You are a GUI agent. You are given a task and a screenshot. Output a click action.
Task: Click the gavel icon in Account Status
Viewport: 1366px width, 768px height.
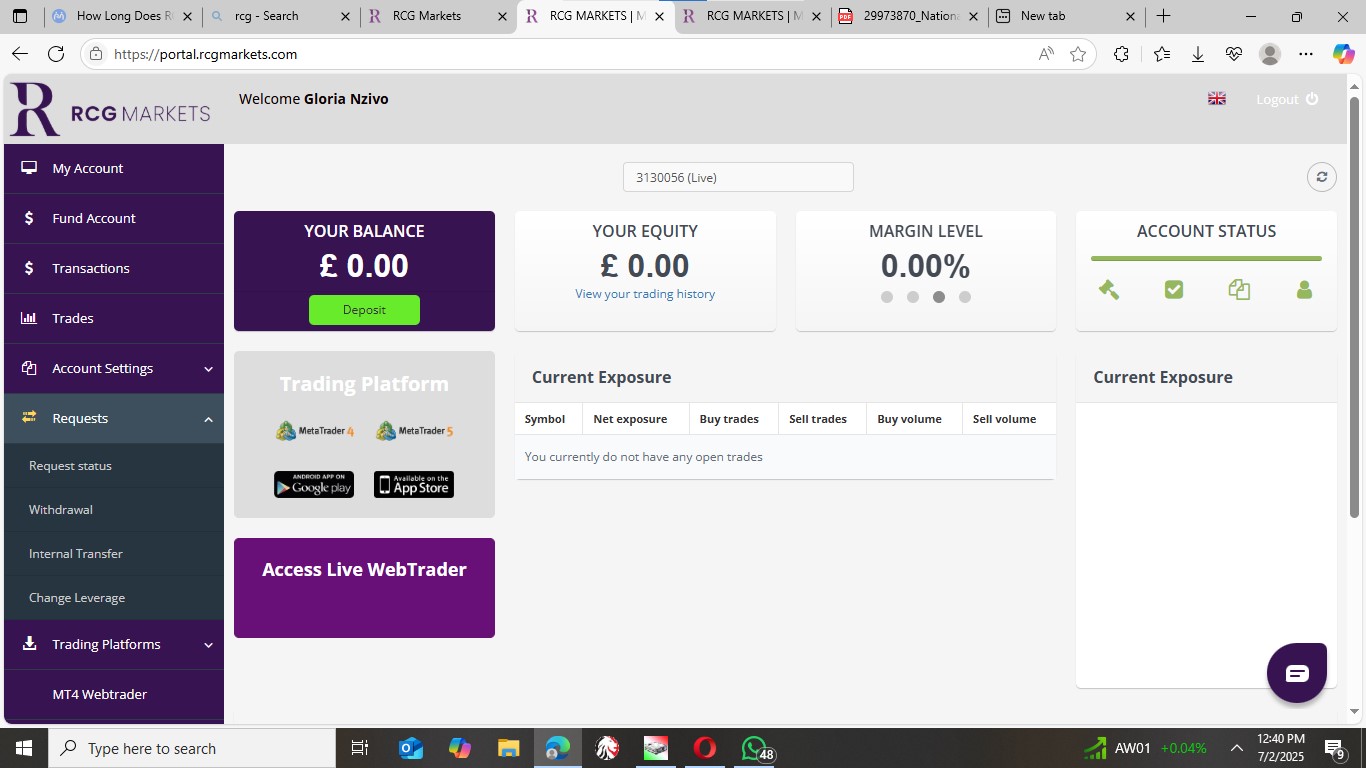1108,290
